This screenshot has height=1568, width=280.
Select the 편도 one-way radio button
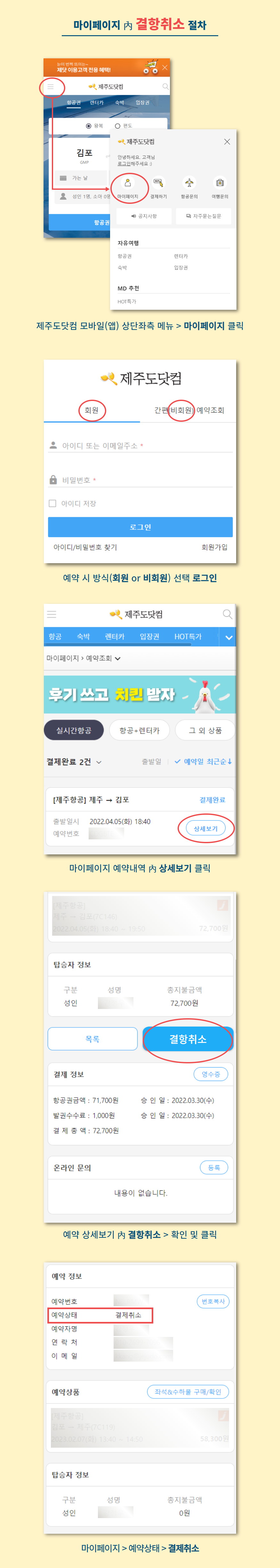point(117,126)
